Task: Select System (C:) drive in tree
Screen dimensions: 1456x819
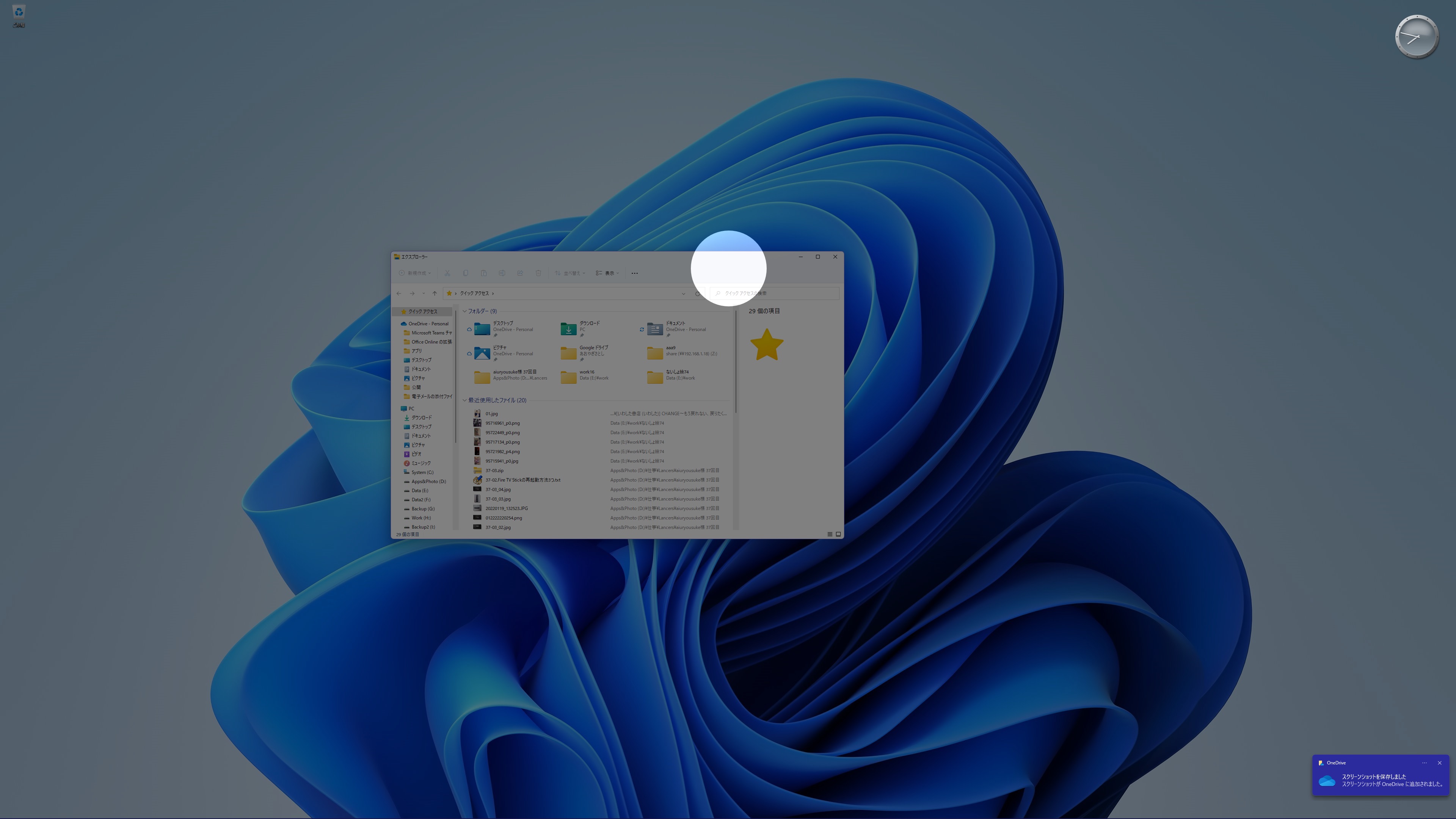Action: click(419, 472)
